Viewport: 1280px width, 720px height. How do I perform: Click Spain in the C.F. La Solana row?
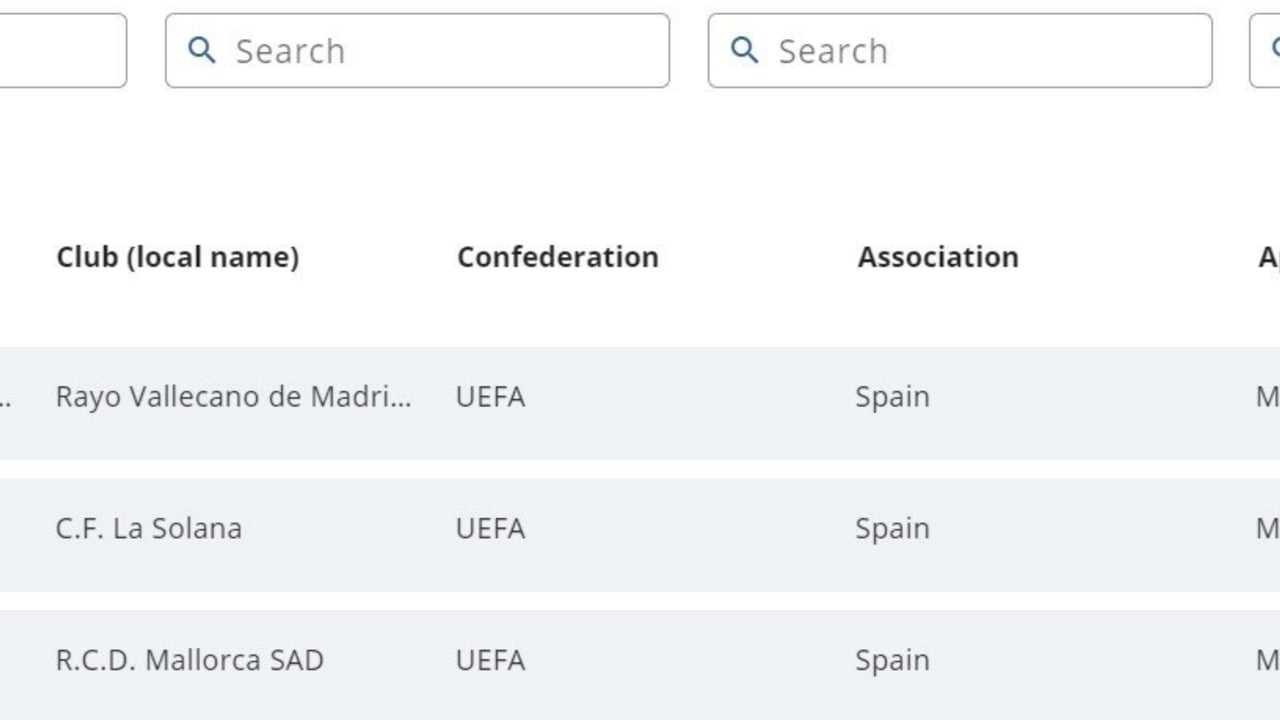coord(892,528)
